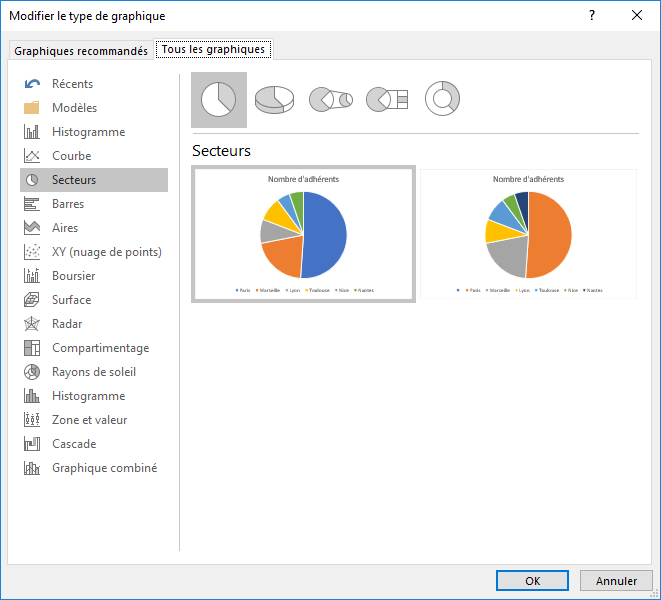Select the Modèles folder category

point(74,108)
